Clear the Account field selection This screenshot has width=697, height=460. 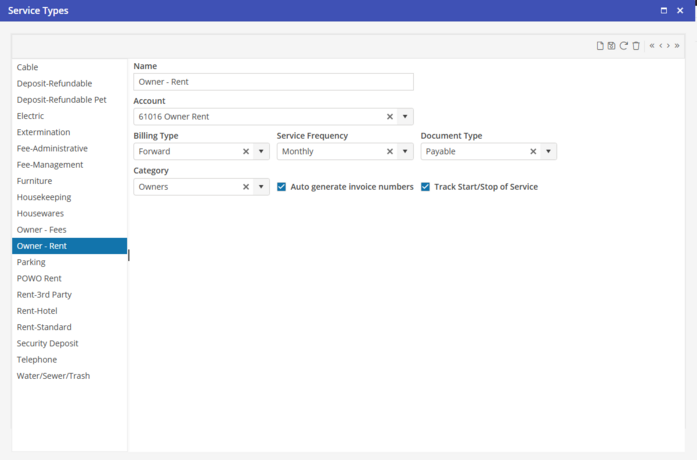[x=390, y=117]
